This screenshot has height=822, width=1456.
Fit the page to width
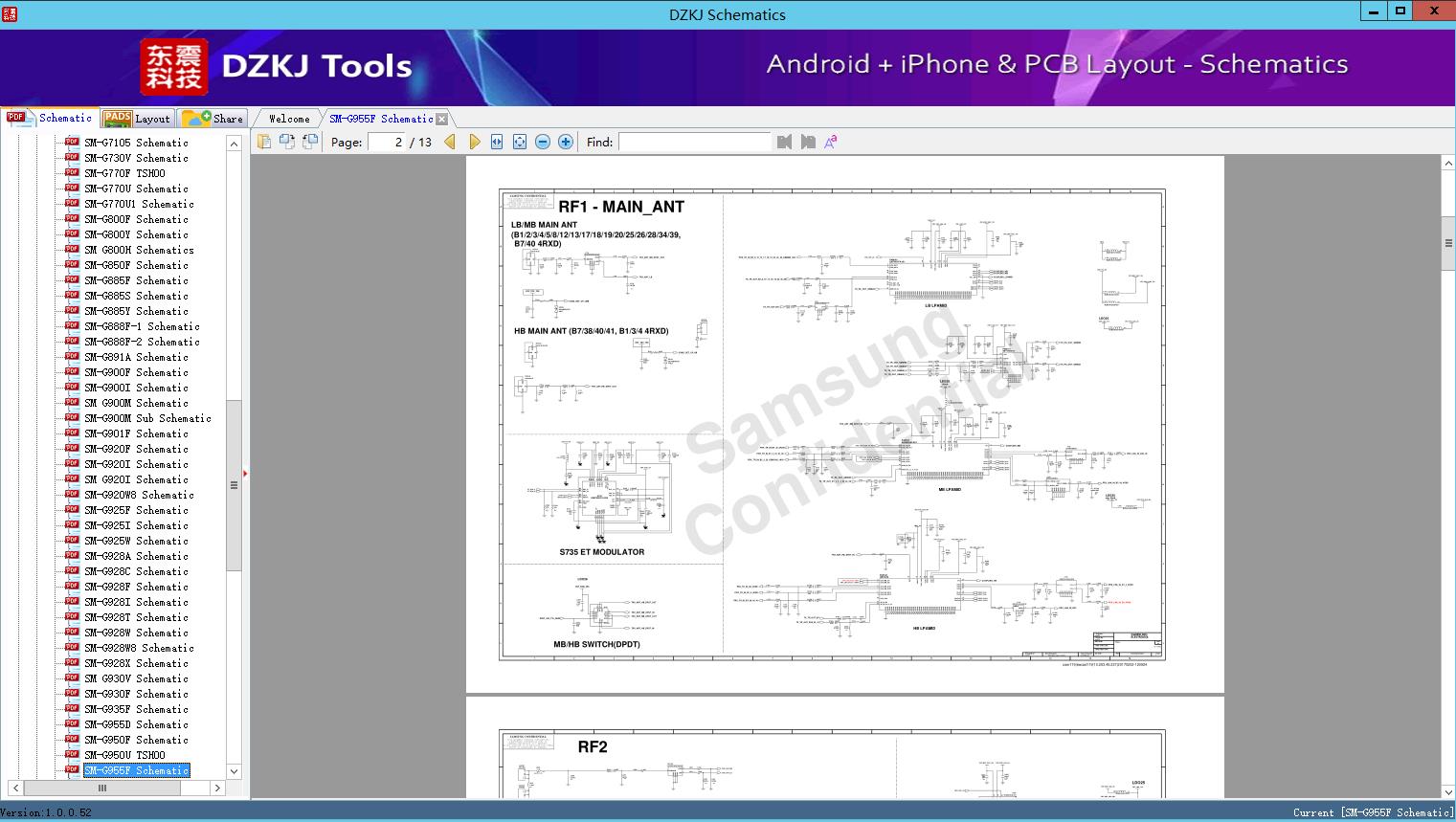tap(497, 142)
